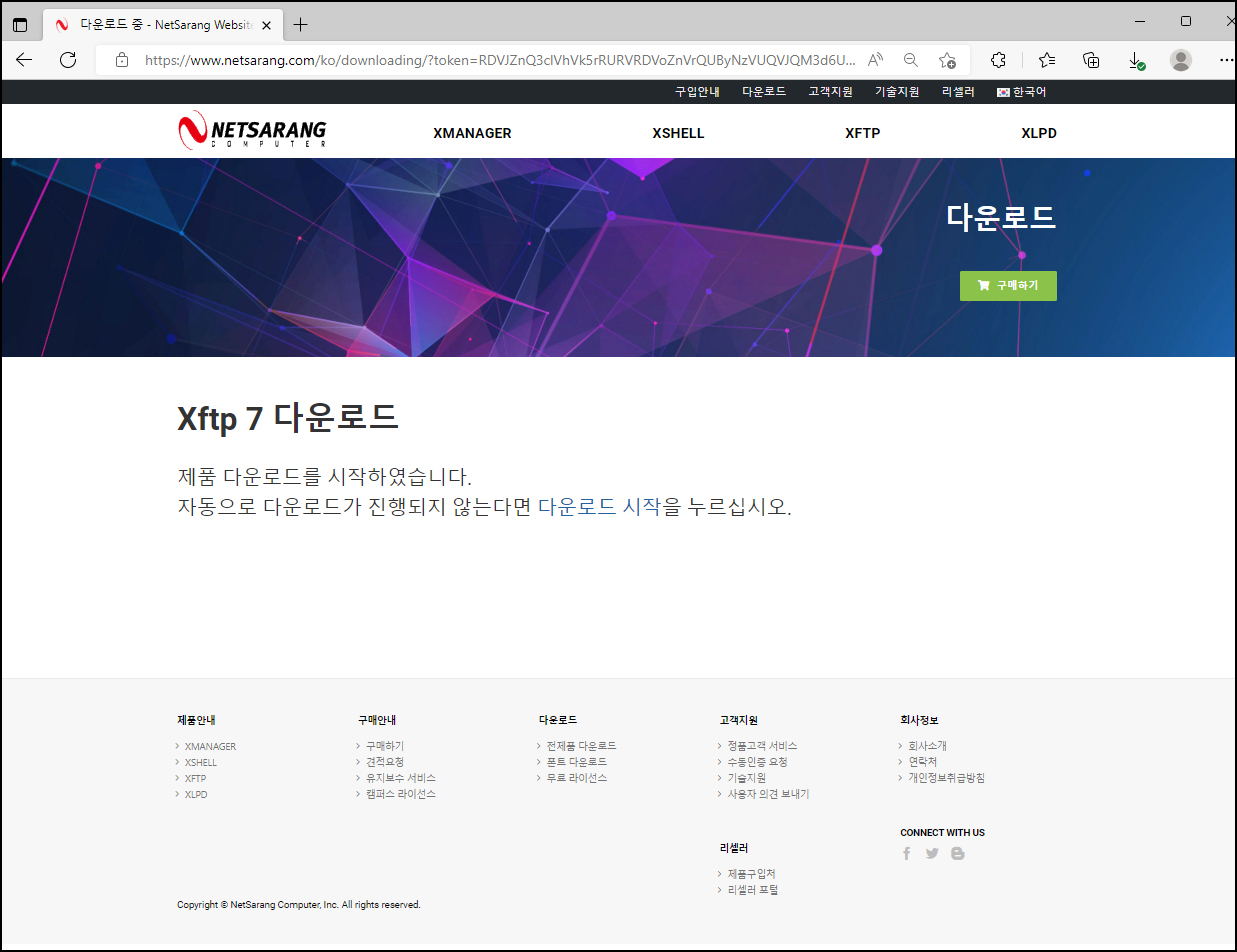The image size is (1237, 952).
Task: Open footer link 캠퍼스 라이선스
Action: pyautogui.click(x=400, y=794)
